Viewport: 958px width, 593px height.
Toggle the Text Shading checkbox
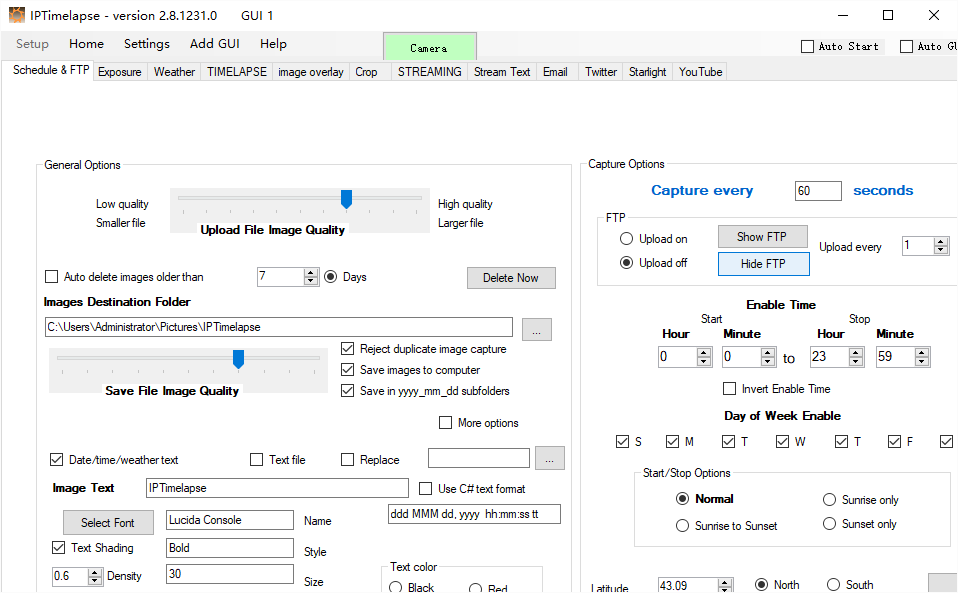[59, 548]
